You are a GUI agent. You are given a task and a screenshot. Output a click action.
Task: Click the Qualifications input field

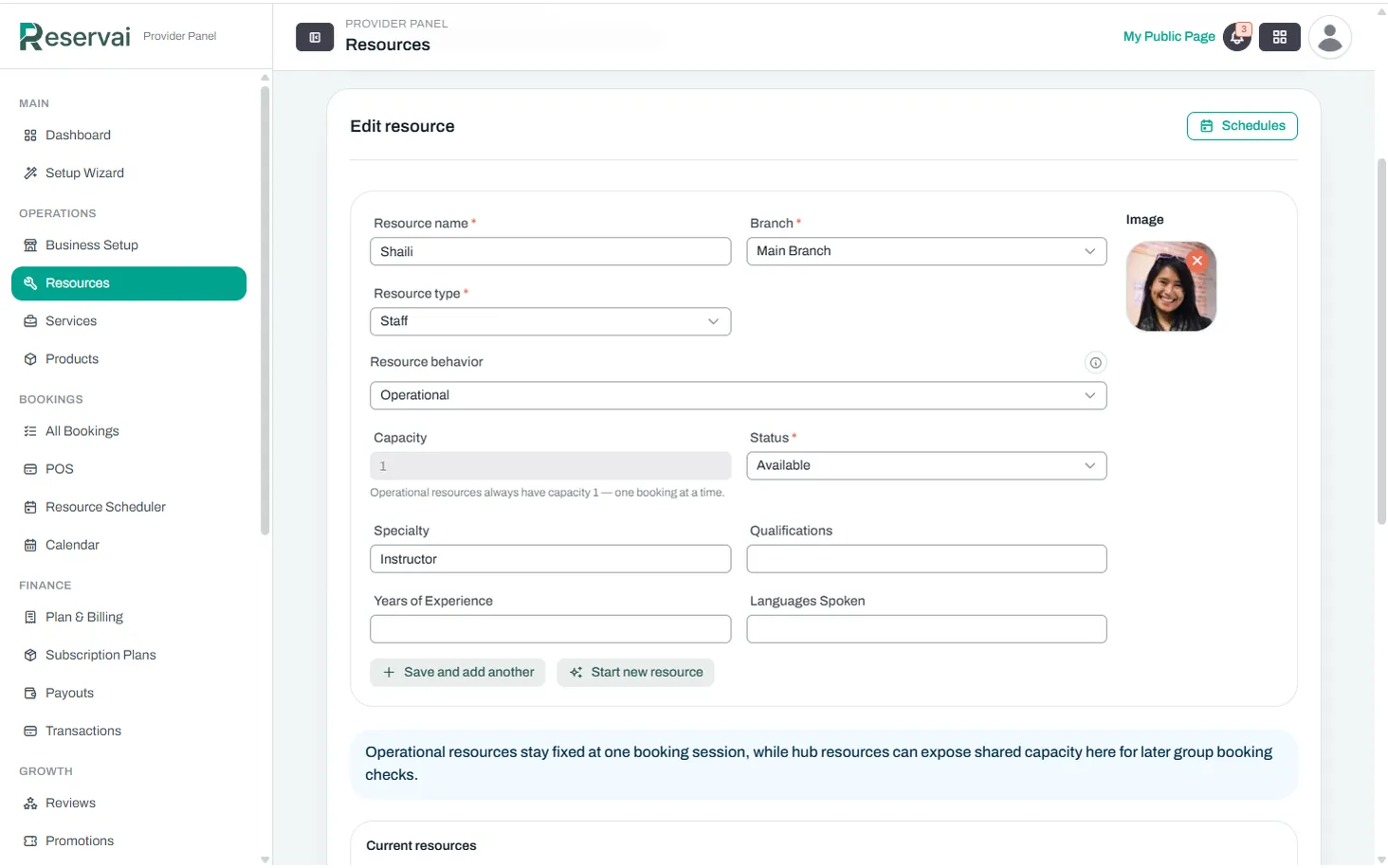926,559
